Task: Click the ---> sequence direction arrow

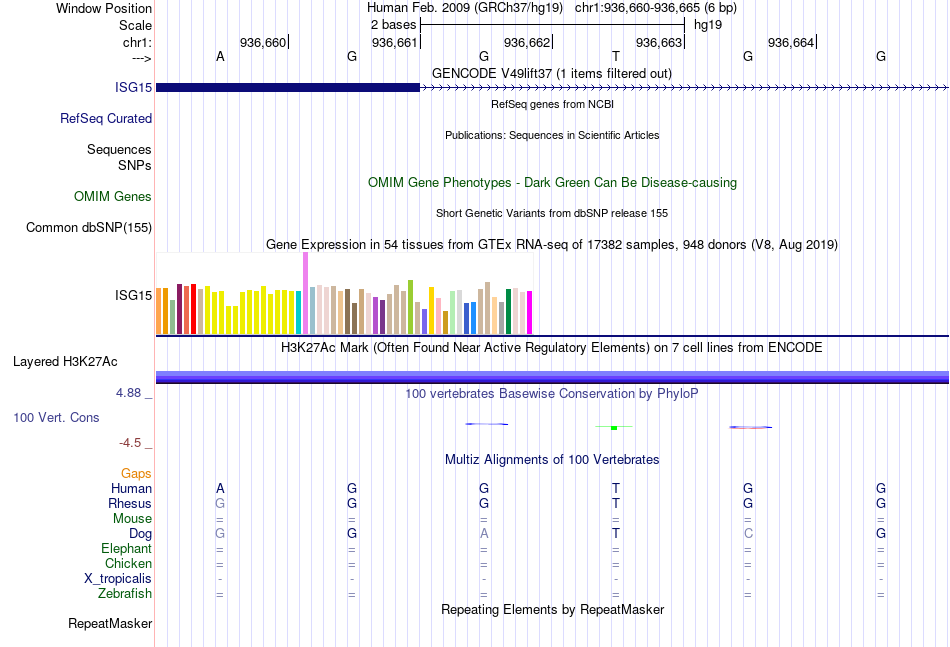Action: coord(141,58)
